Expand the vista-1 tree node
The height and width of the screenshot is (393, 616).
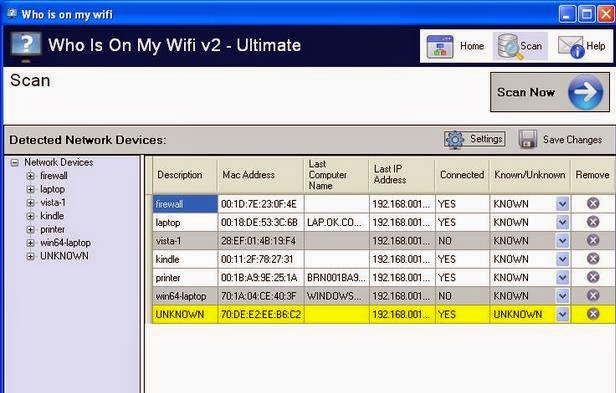[x=31, y=203]
